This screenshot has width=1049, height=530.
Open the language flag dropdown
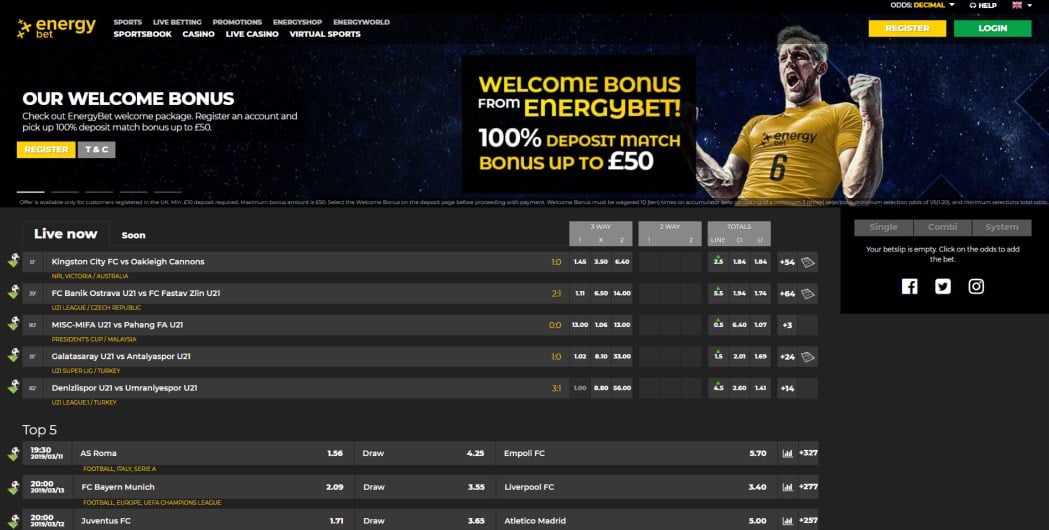pyautogui.click(x=1022, y=5)
